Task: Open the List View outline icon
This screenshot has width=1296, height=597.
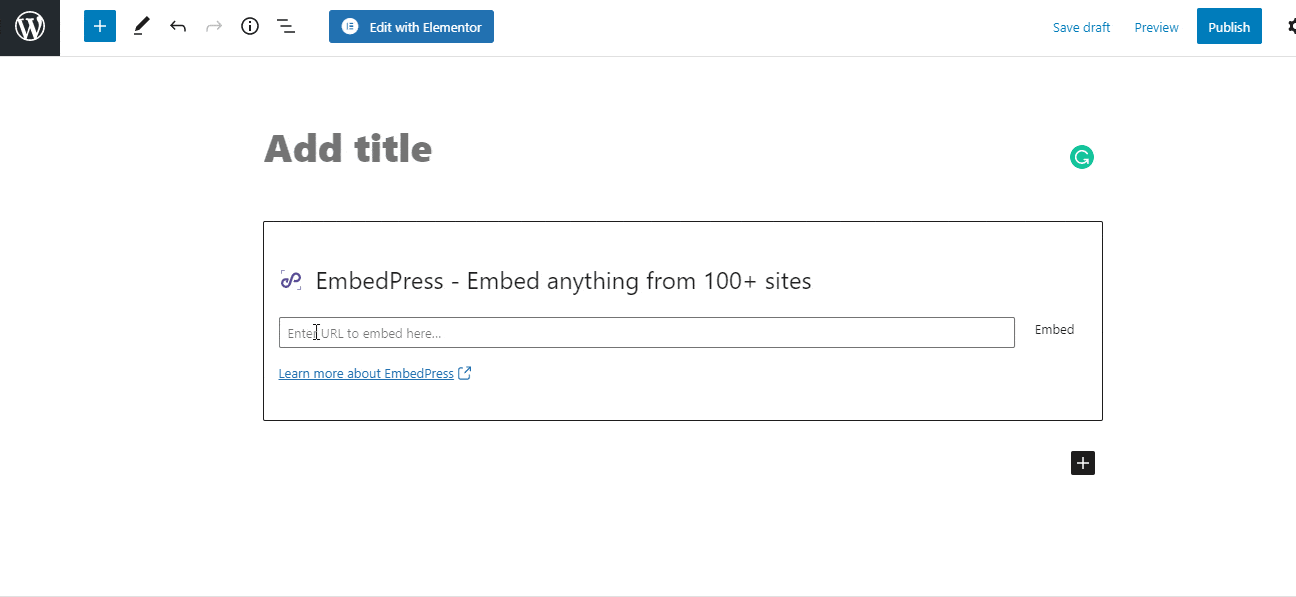Action: click(286, 27)
